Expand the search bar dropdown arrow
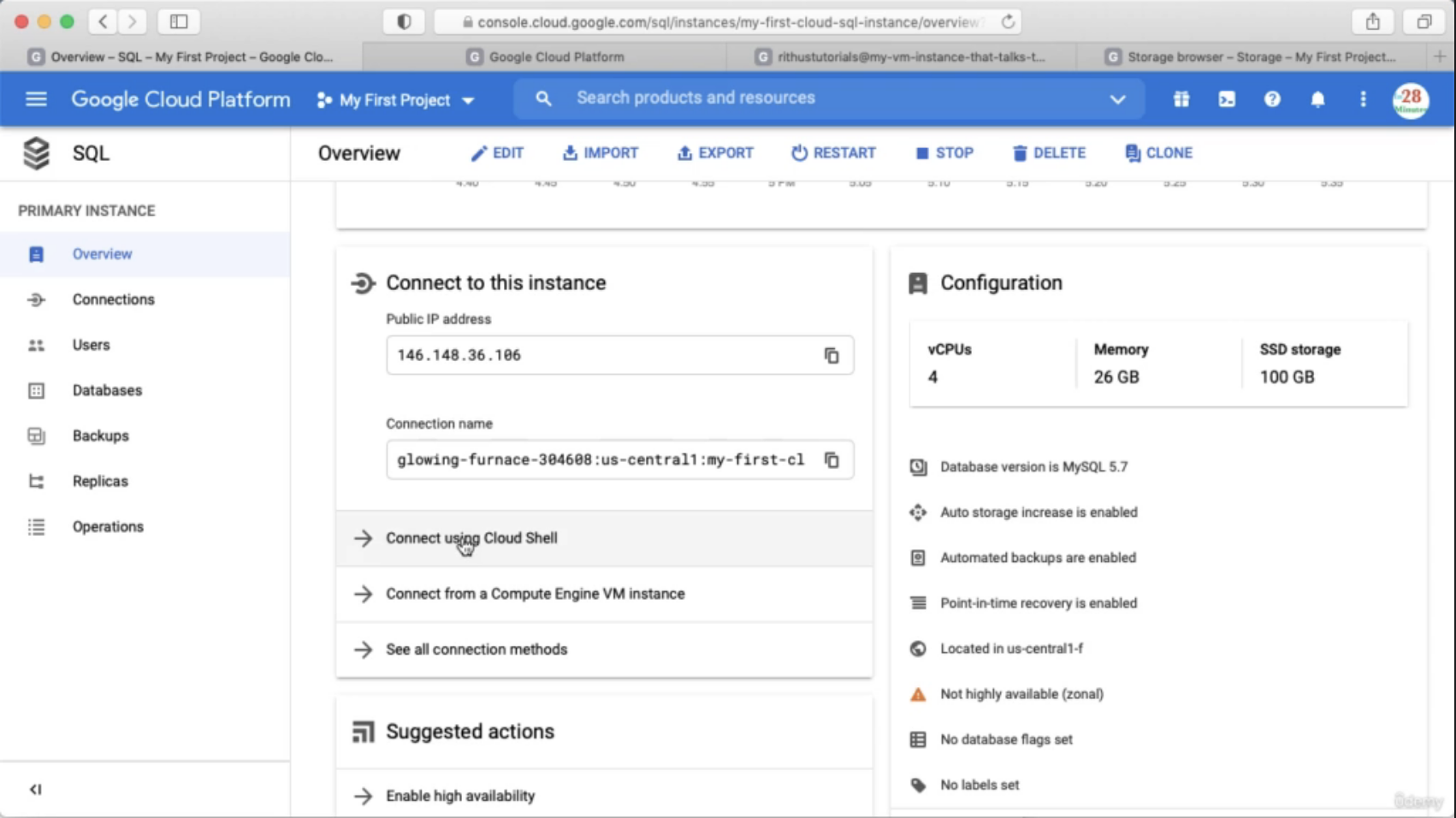The height and width of the screenshot is (818, 1456). pyautogui.click(x=1117, y=99)
